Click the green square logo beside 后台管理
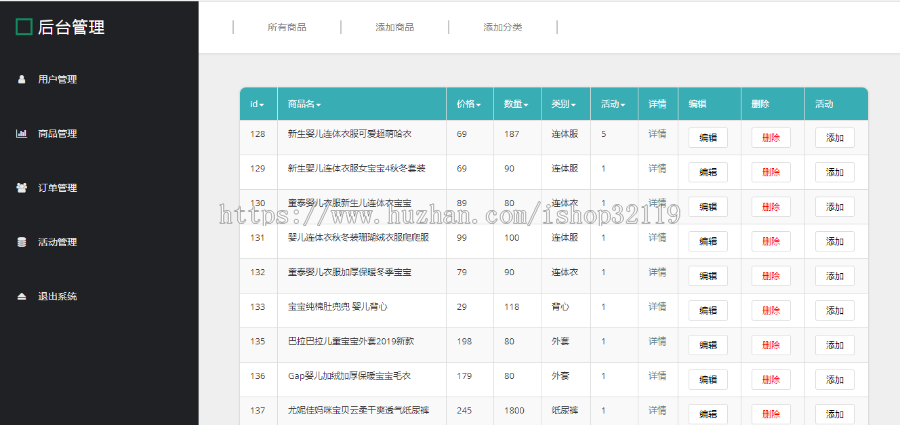 (x=24, y=27)
